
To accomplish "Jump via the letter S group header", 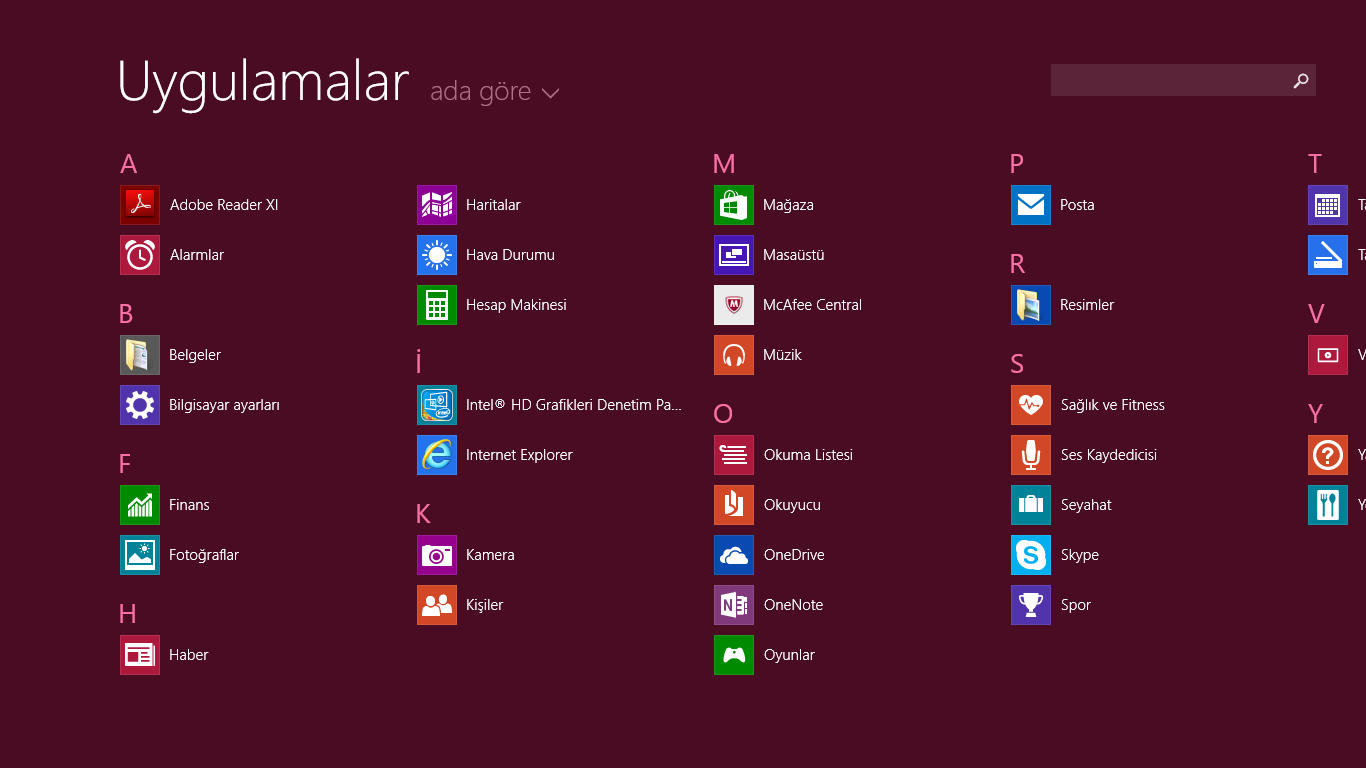I will 1017,364.
